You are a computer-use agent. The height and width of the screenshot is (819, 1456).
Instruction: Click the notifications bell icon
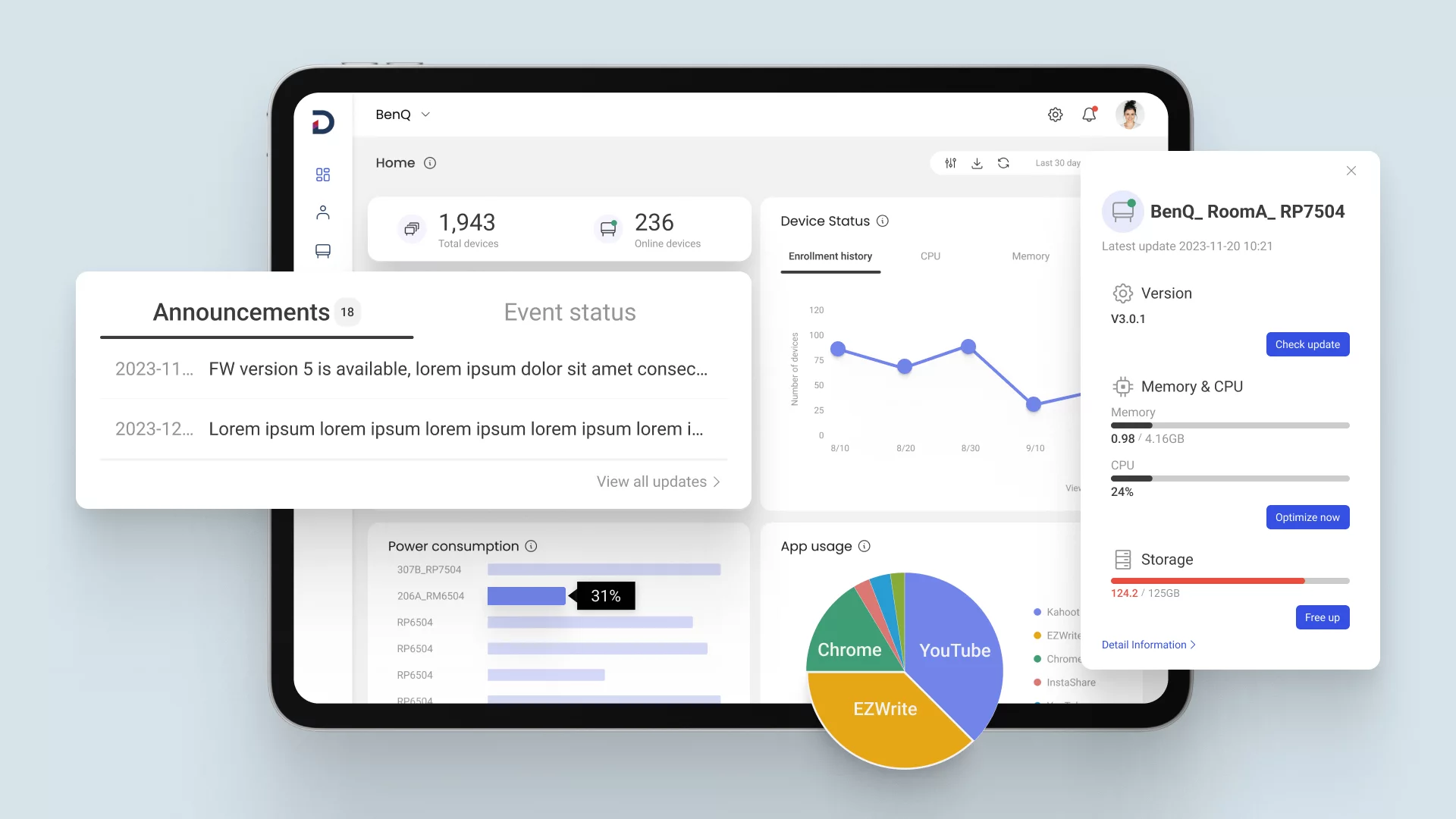pos(1089,113)
